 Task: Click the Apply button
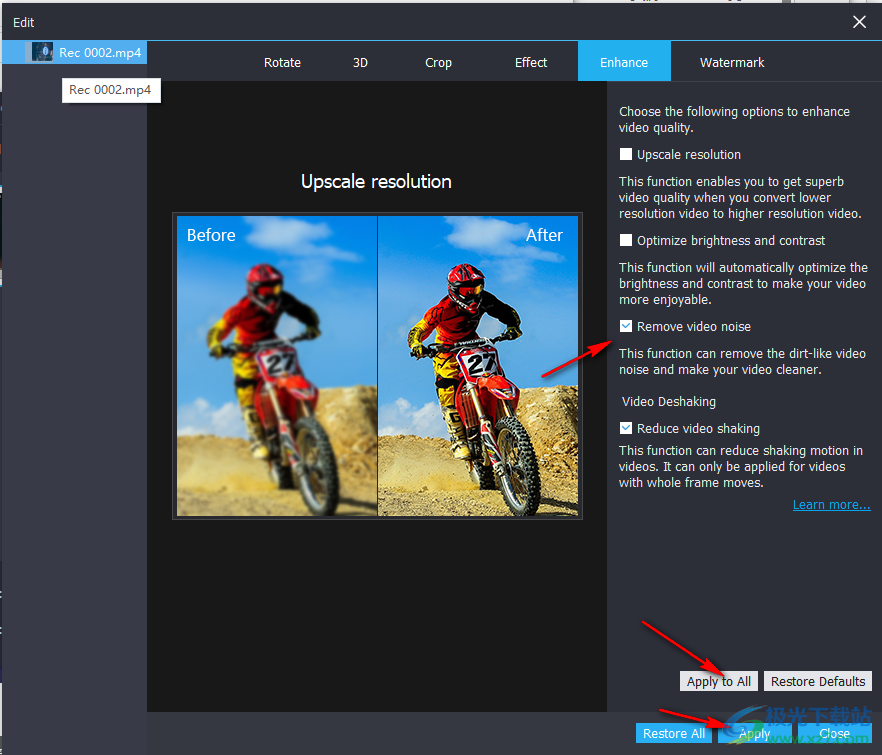pos(754,733)
